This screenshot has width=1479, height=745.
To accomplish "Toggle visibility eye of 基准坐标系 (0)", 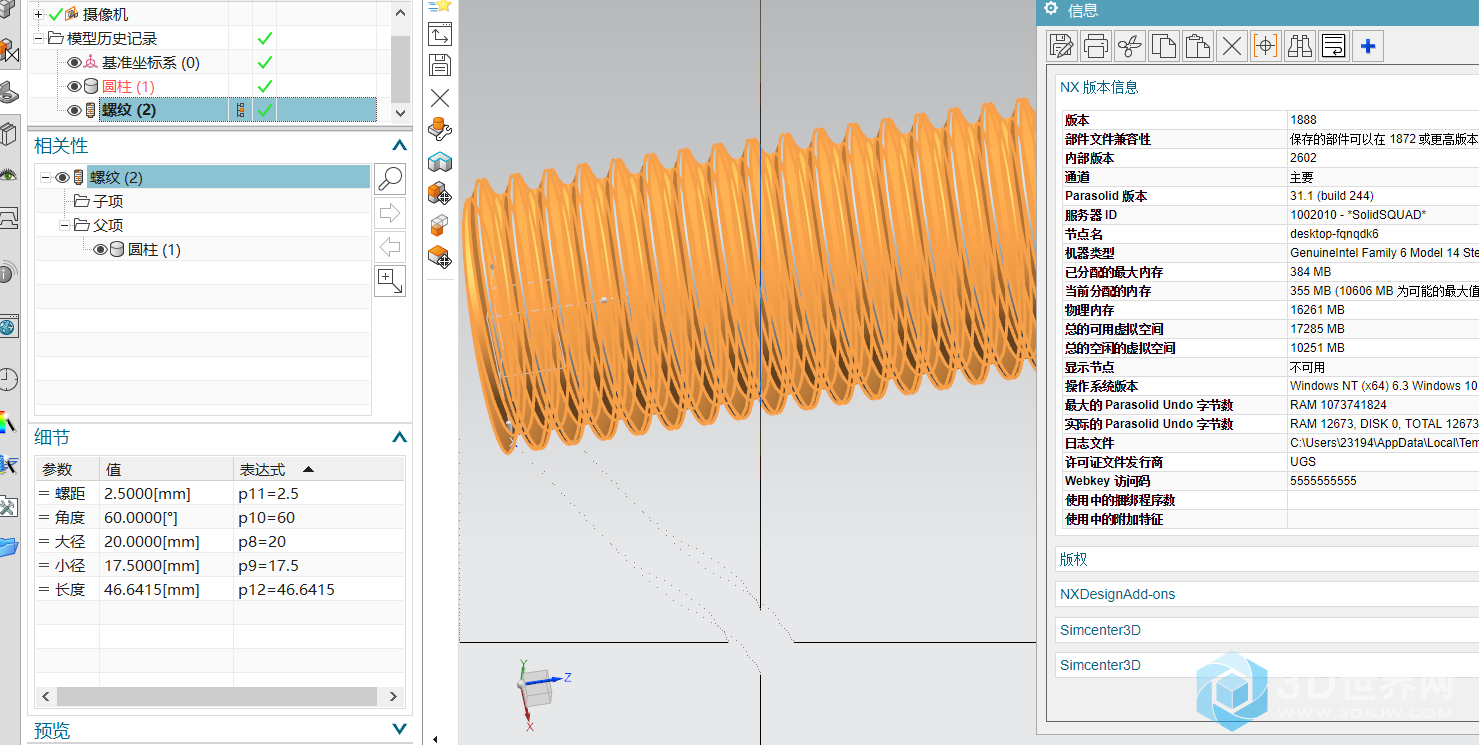I will [74, 62].
